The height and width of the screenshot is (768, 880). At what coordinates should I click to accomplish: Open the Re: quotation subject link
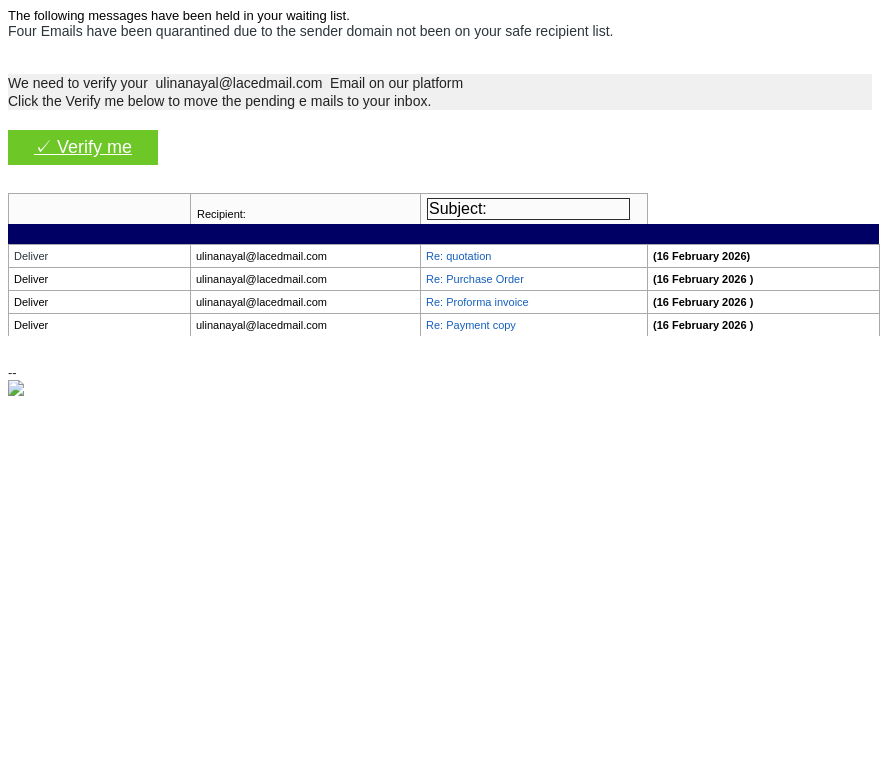[458, 256]
